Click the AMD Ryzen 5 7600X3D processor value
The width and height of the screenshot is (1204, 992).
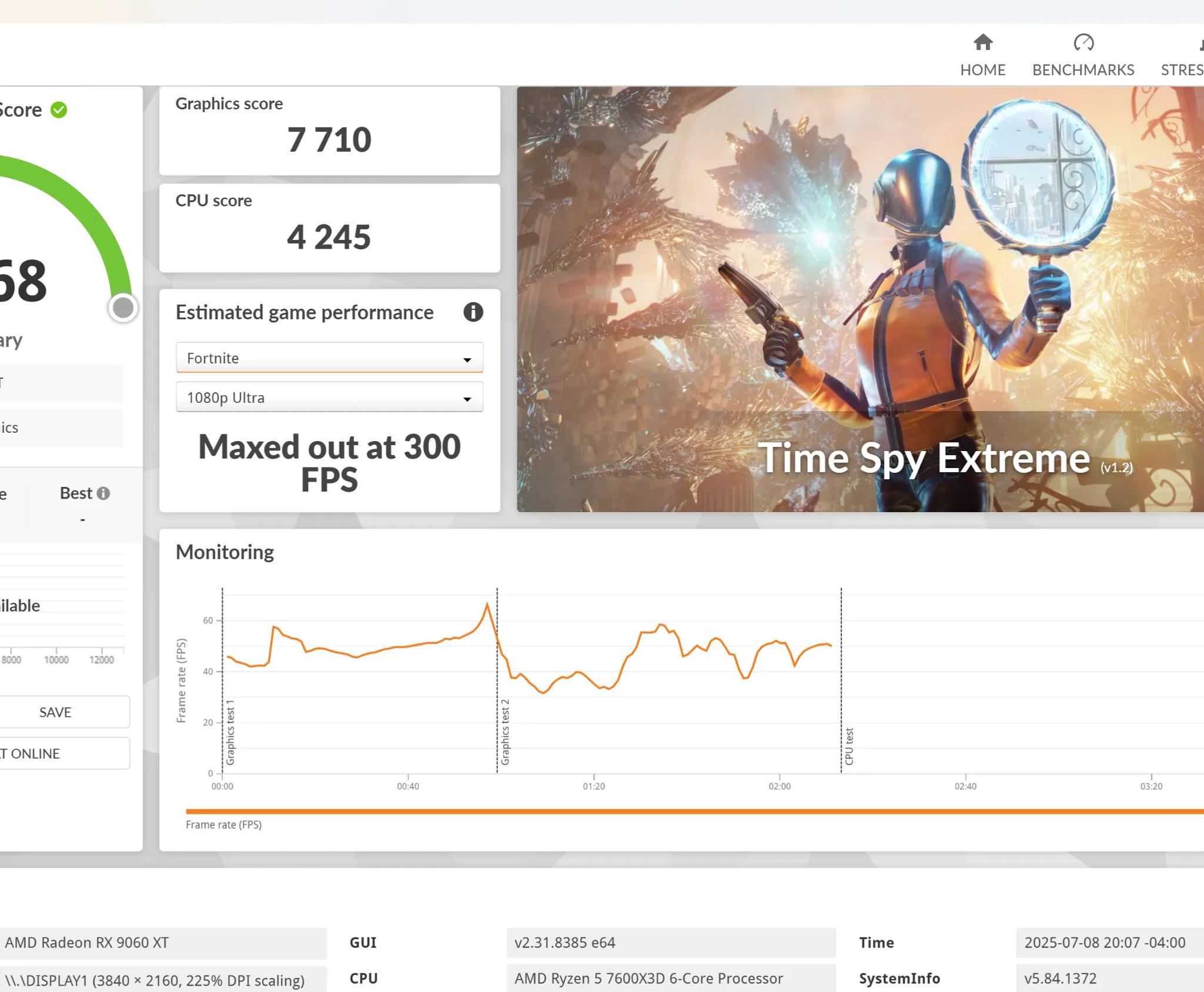tap(671, 978)
